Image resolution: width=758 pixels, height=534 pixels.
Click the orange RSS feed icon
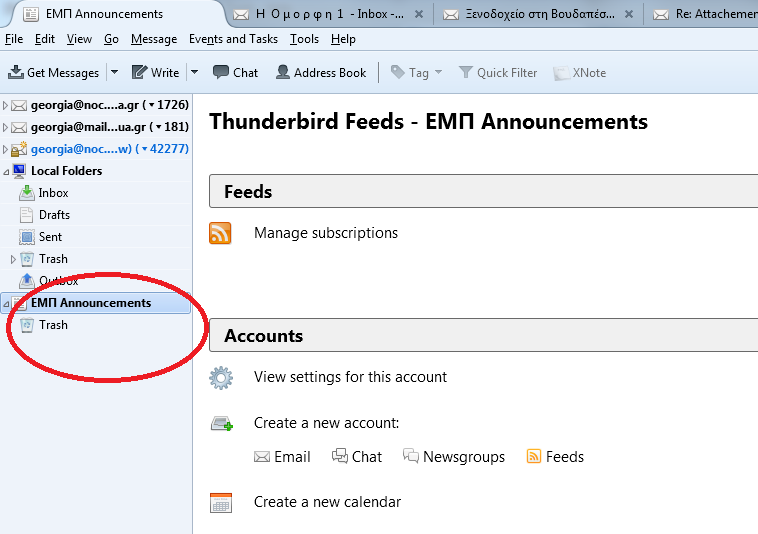point(220,233)
